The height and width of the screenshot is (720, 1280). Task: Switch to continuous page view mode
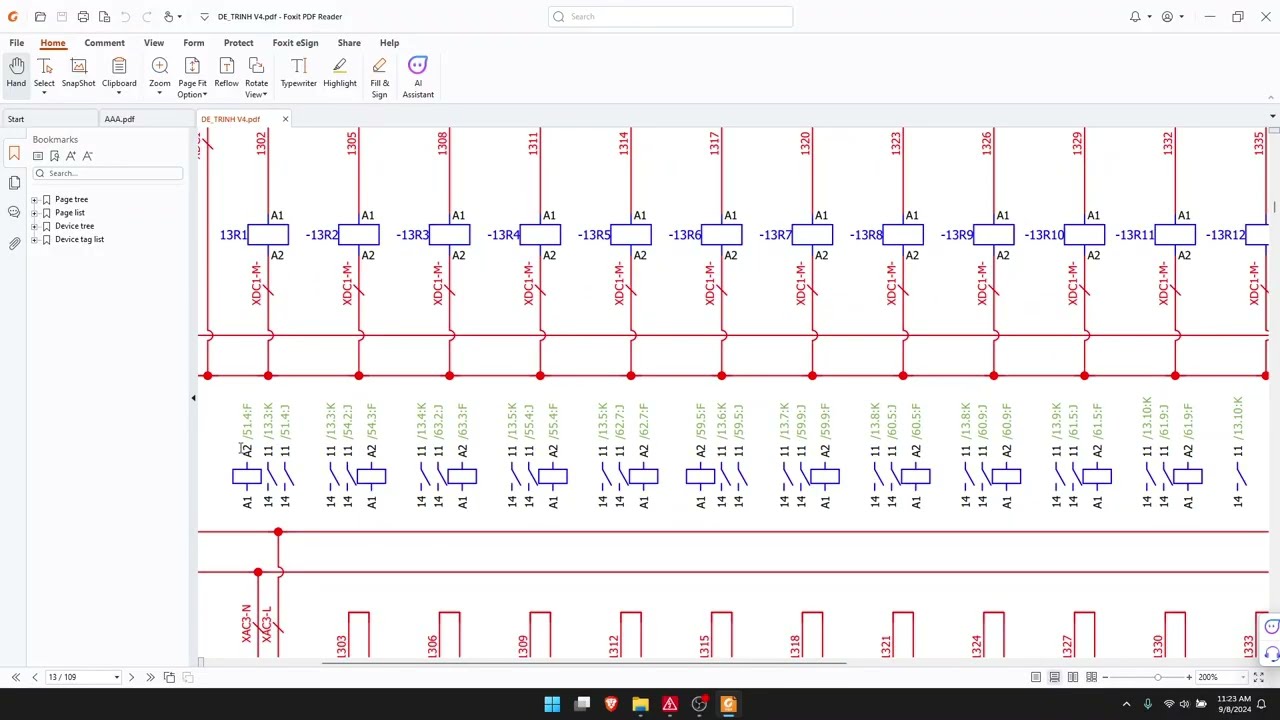point(1054,677)
